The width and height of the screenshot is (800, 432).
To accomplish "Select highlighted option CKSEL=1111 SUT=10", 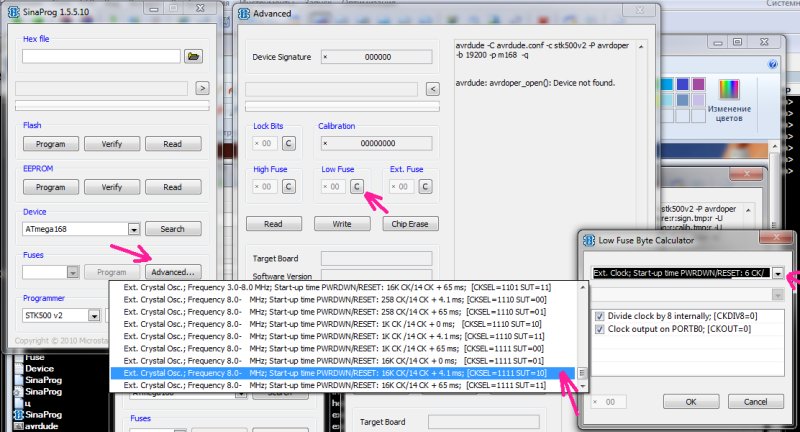I will (343, 373).
